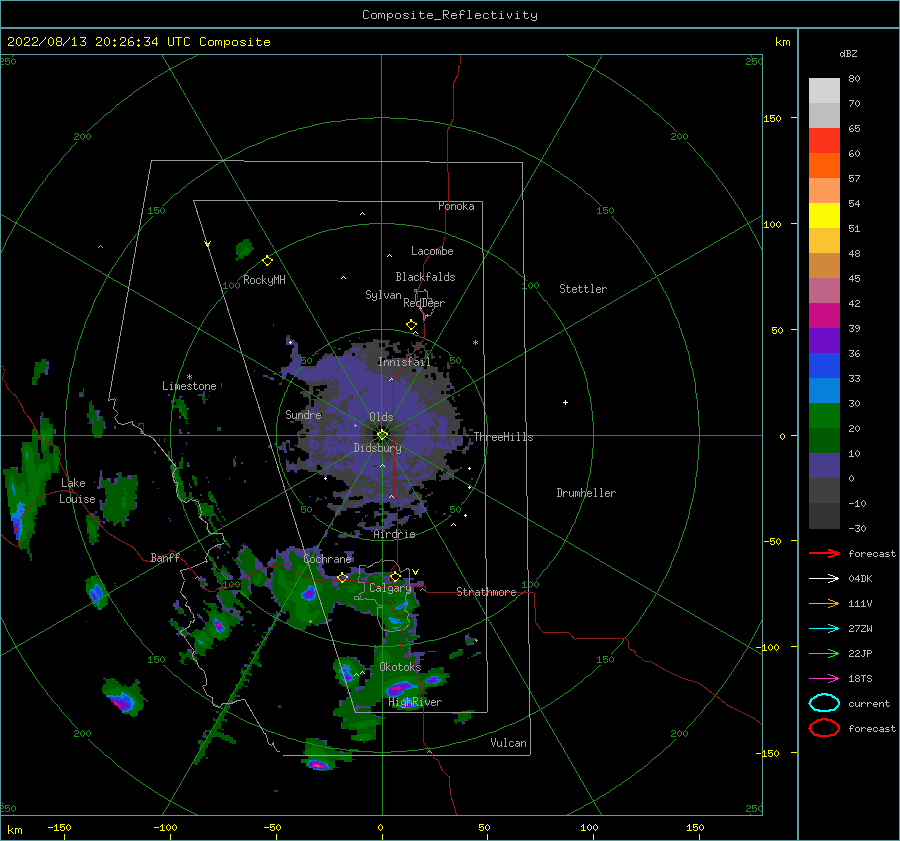Click the yellow radar site marker at map center
The height and width of the screenshot is (841, 900).
tap(382, 435)
